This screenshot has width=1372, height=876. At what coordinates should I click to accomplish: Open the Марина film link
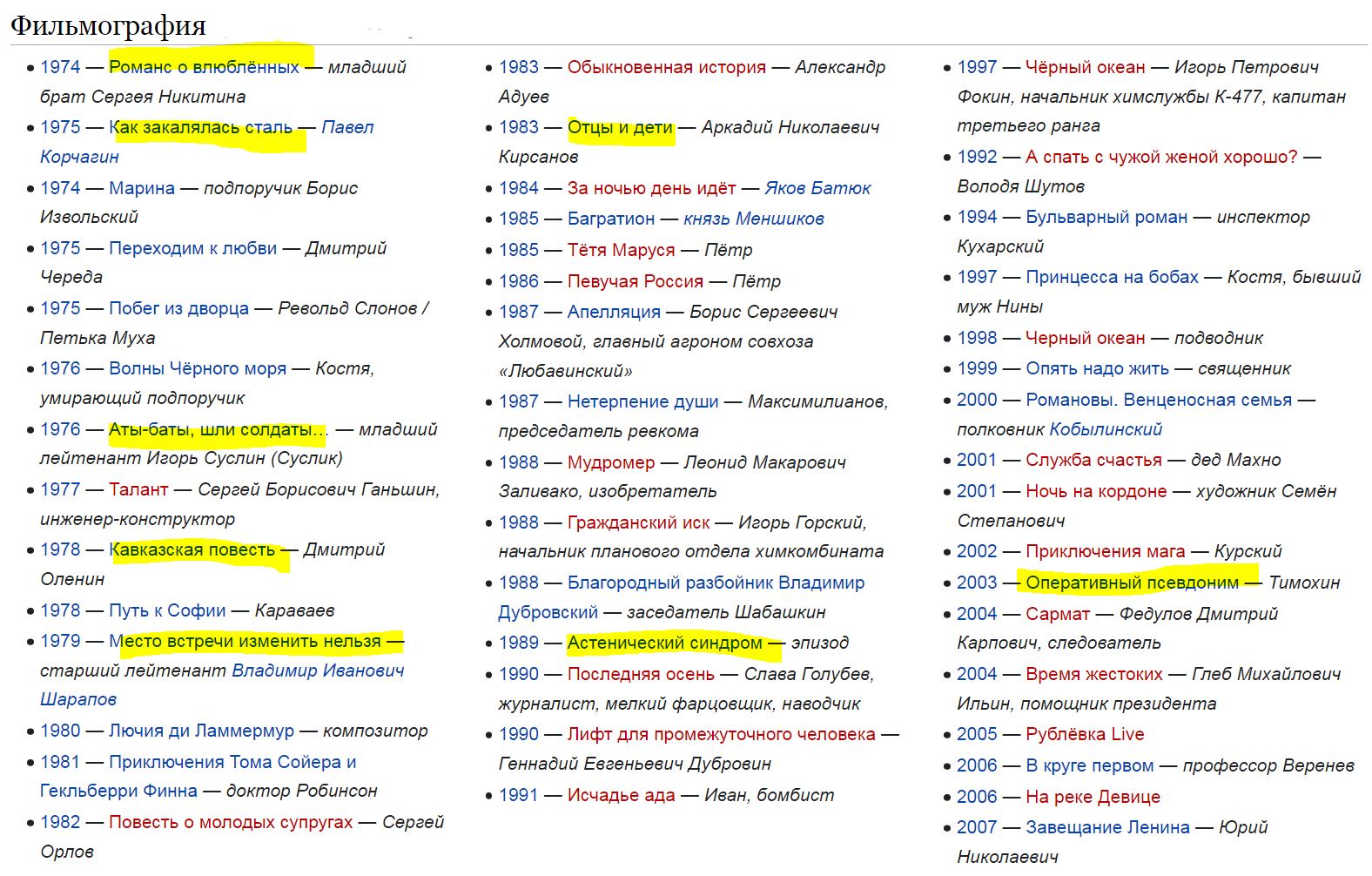pyautogui.click(x=142, y=188)
